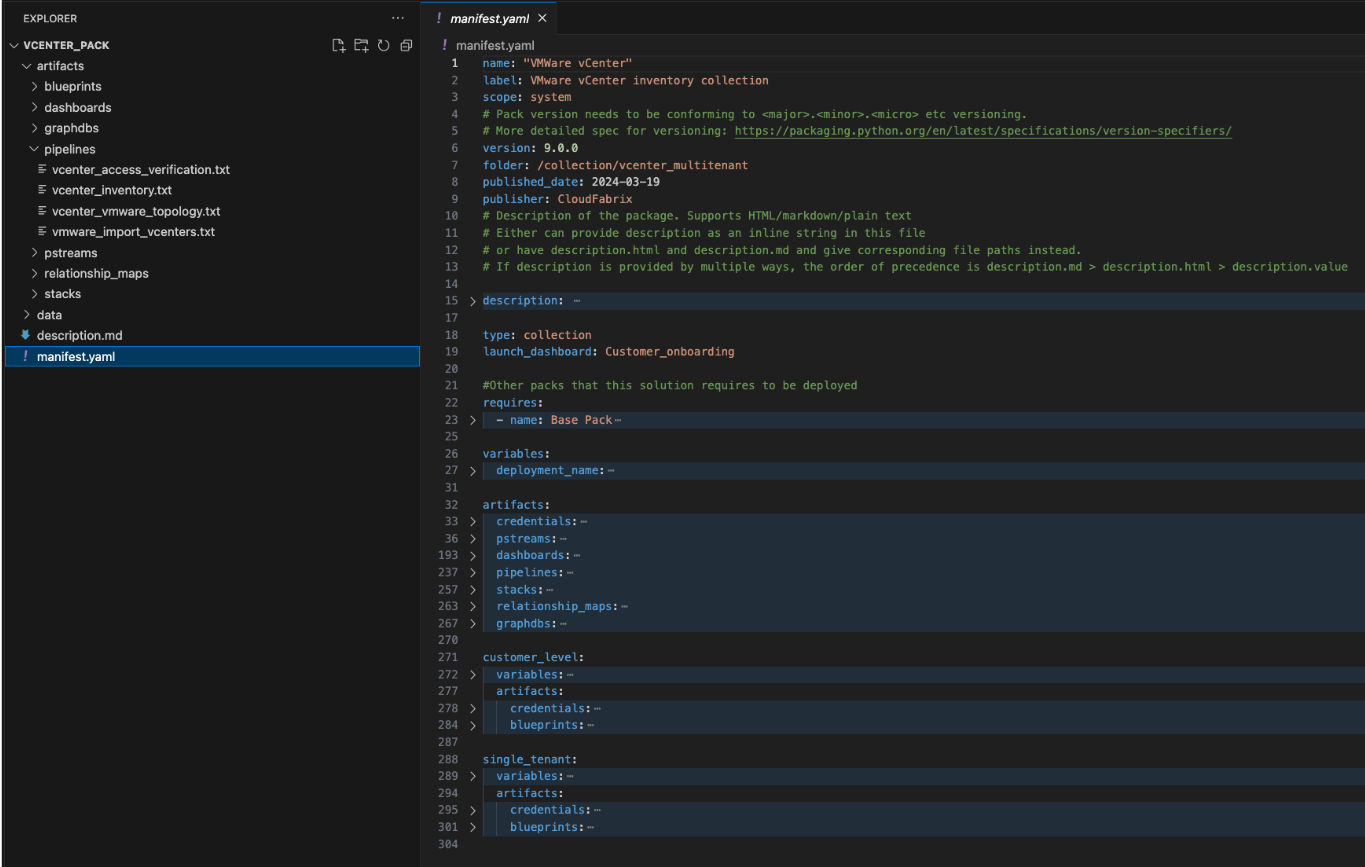Collapse the VCENTER_PACK root section
Screen dimensions: 1365x867
coord(66,45)
